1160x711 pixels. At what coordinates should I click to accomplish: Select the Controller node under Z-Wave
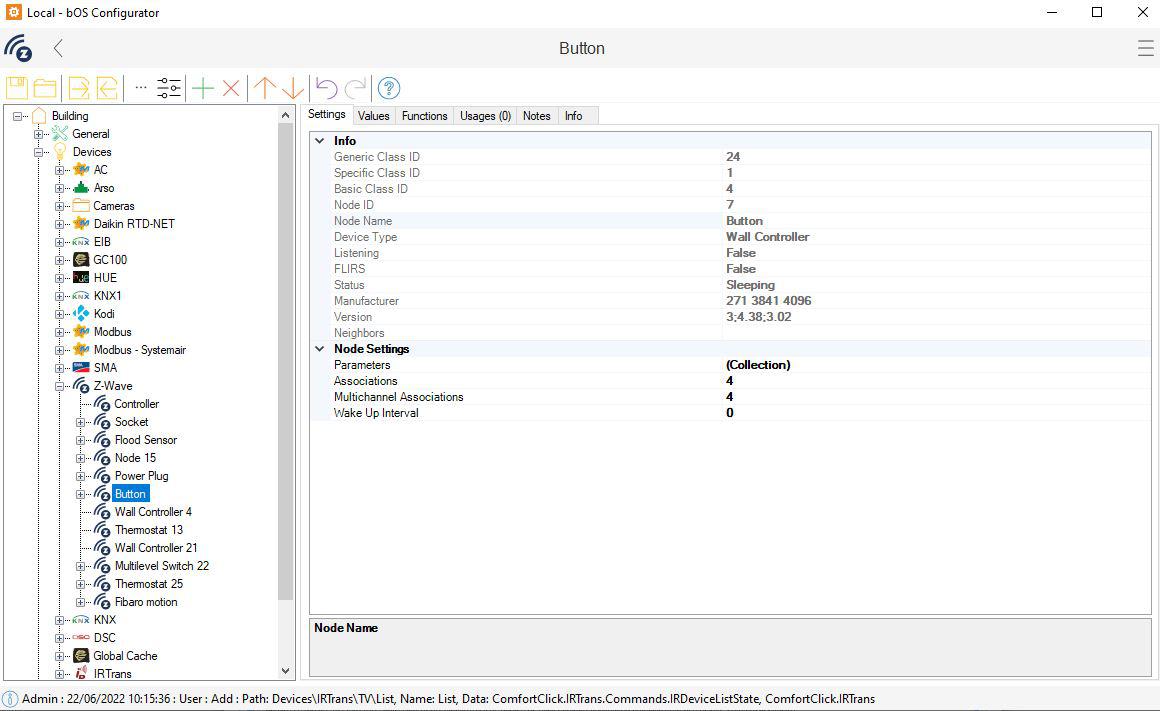(137, 404)
